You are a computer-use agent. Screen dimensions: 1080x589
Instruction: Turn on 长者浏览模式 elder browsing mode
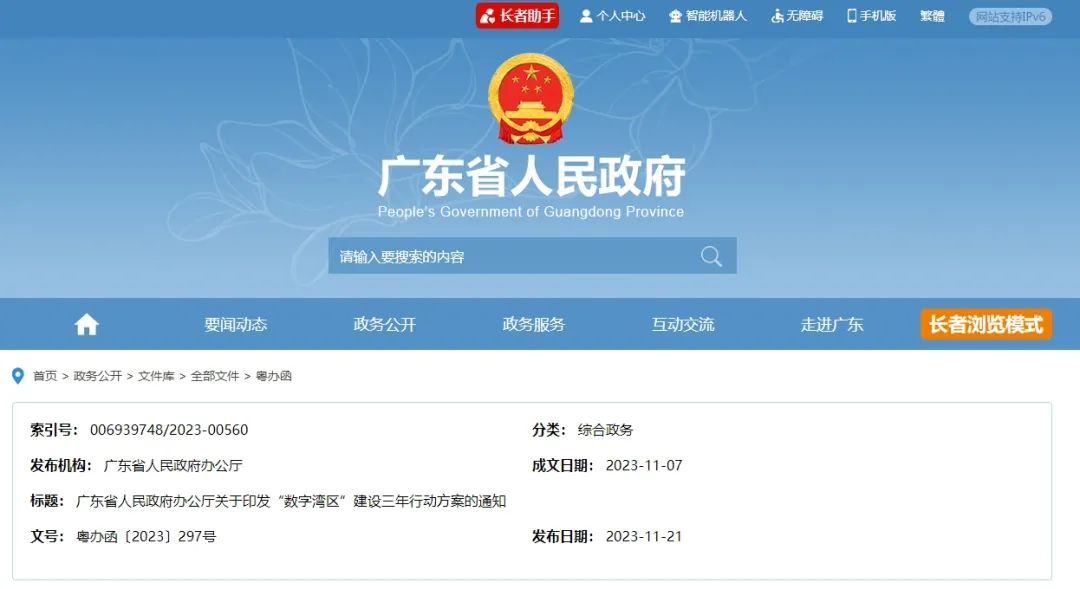(986, 324)
